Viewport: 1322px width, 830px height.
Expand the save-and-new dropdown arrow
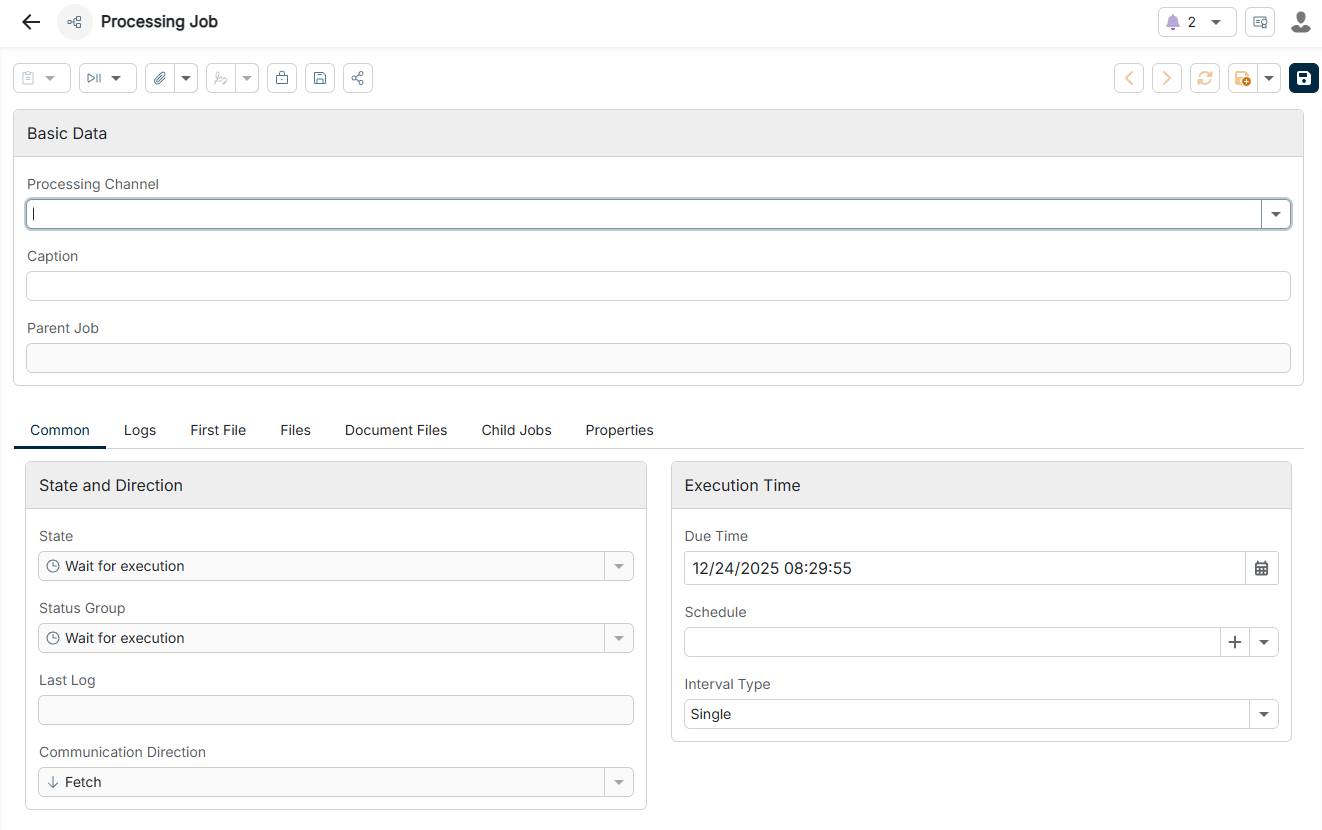1269,78
